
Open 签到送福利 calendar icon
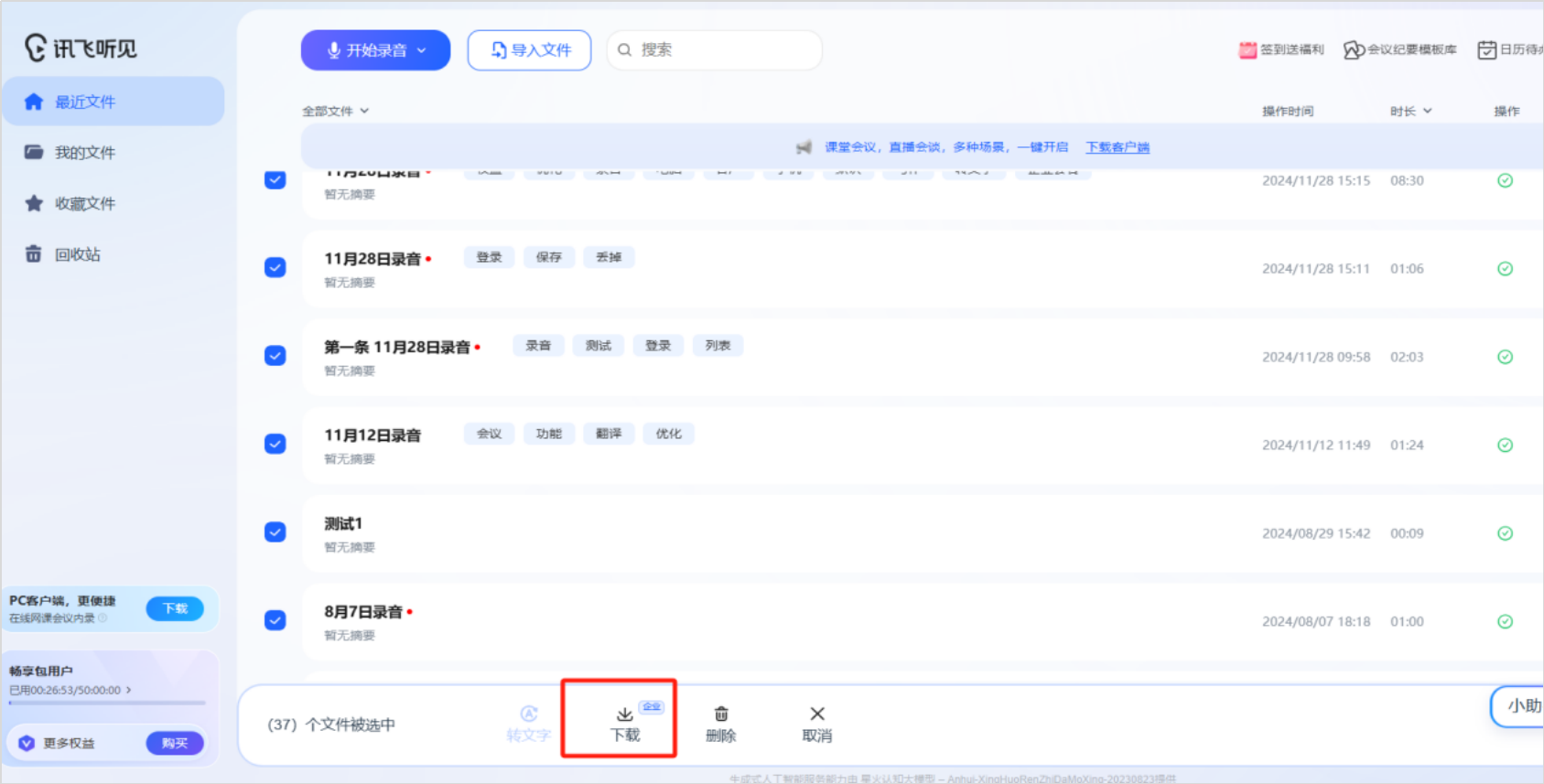coord(1247,49)
